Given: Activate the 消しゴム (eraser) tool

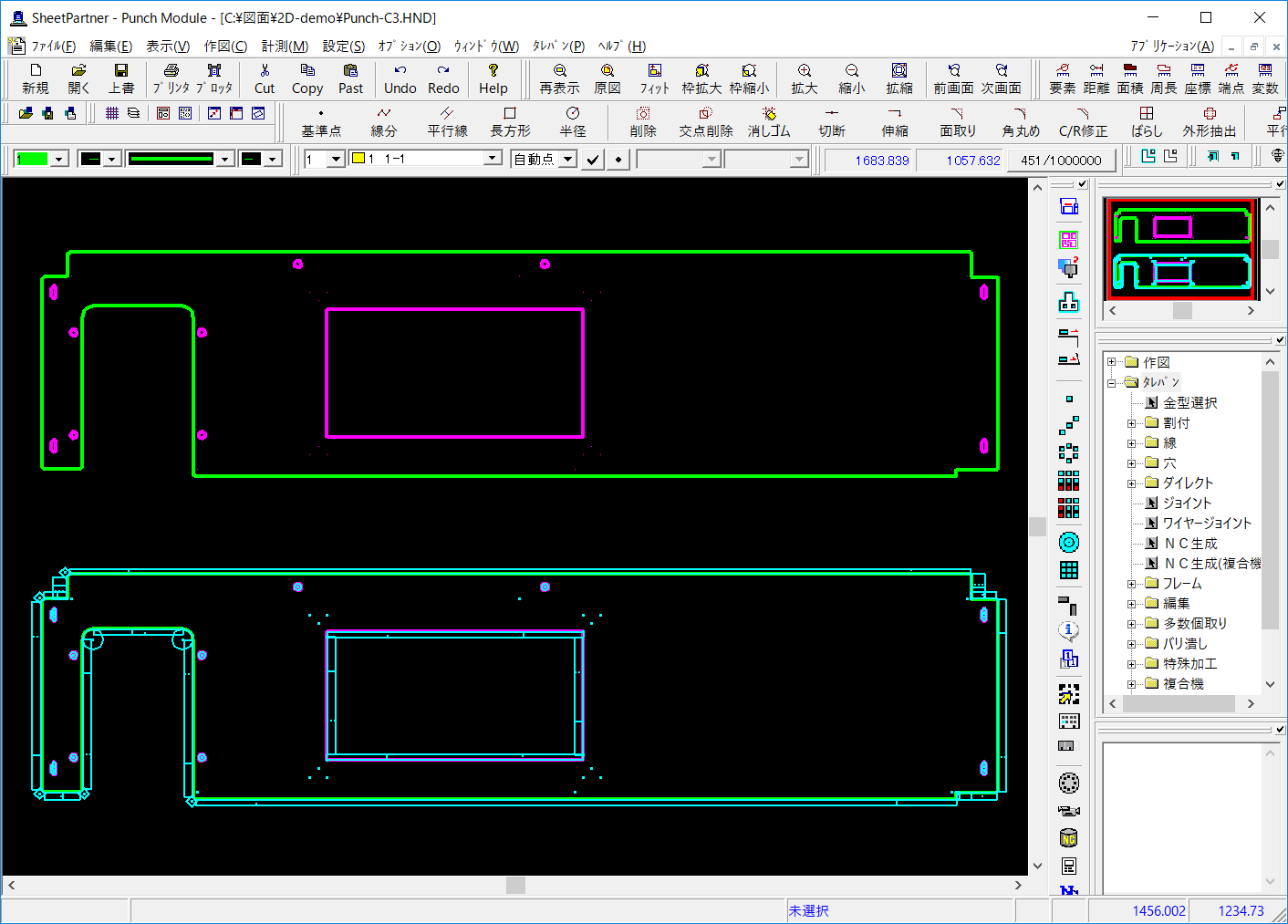Looking at the screenshot, I should coord(769,123).
